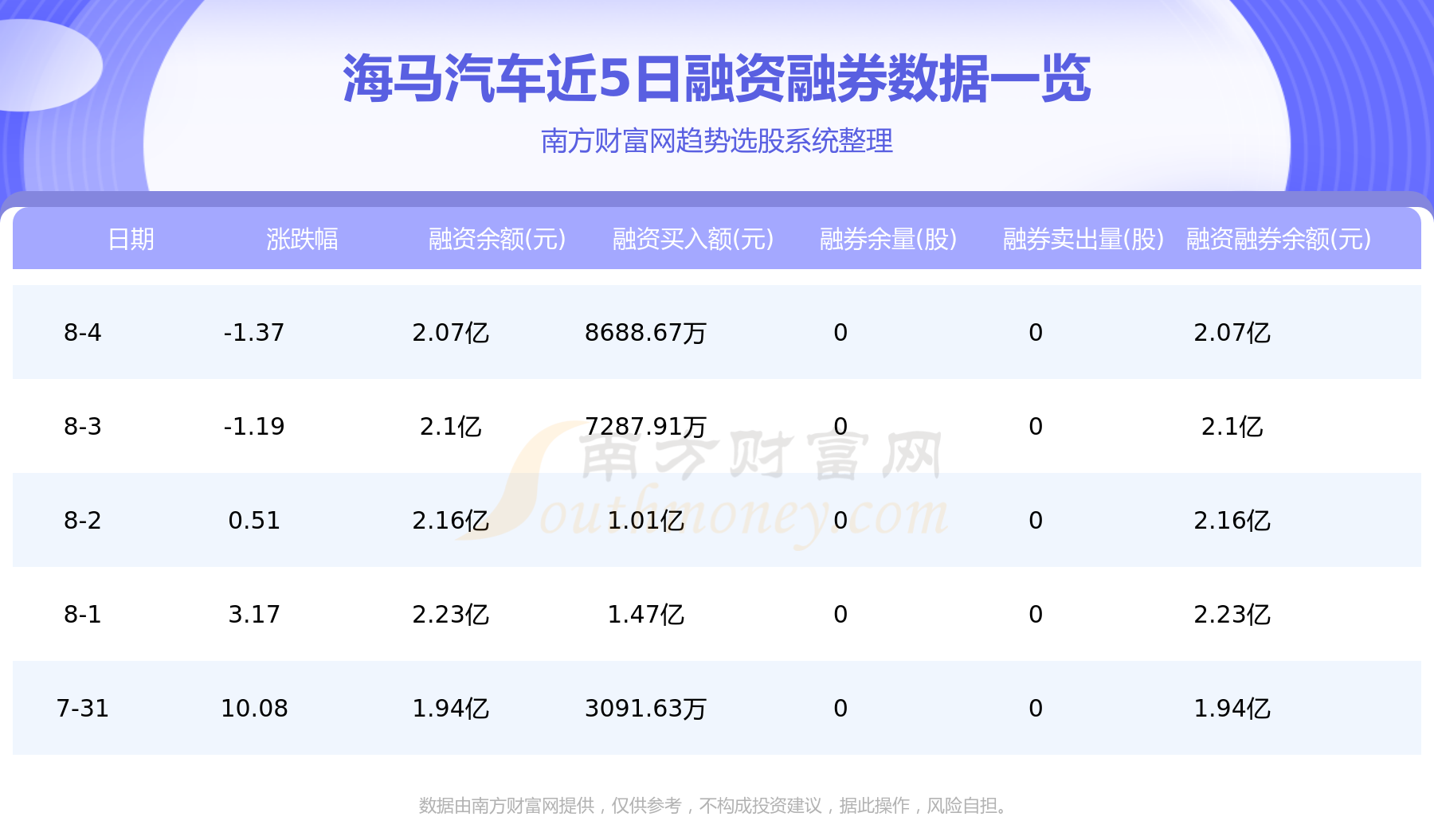Click the date cell 8-4

click(83, 332)
